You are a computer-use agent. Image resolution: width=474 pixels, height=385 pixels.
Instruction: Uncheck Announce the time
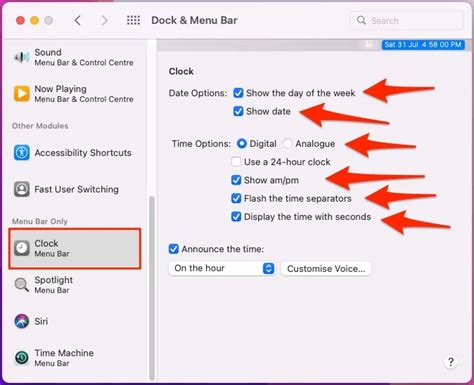click(174, 249)
